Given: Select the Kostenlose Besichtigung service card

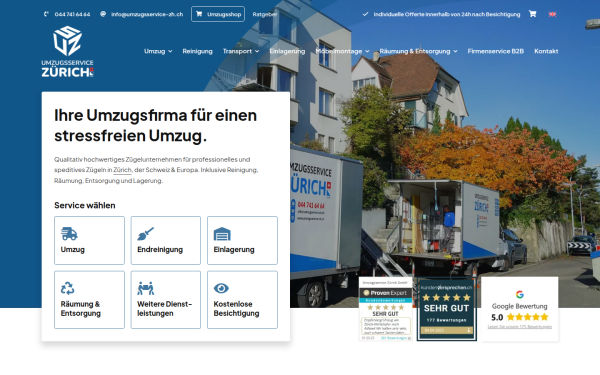Looking at the screenshot, I should [242, 300].
